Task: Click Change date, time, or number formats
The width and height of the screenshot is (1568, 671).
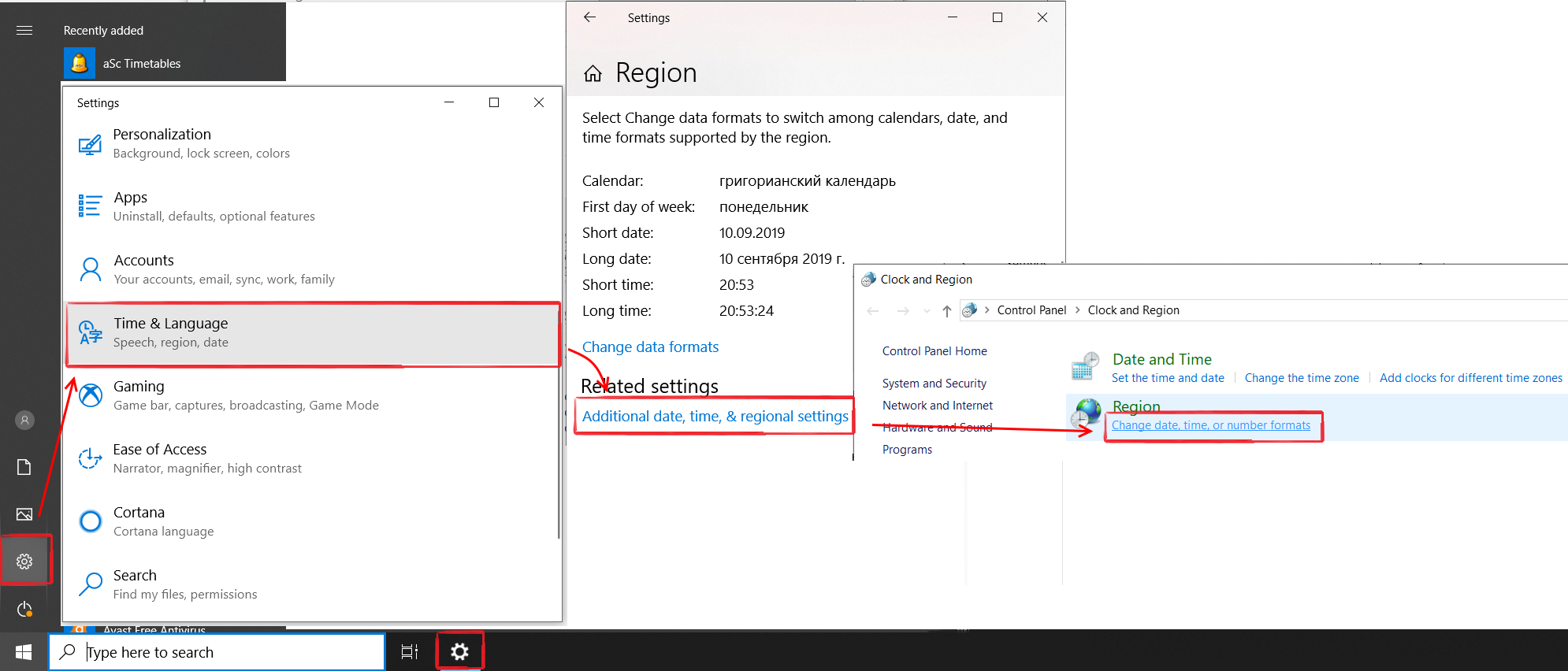Action: (x=1210, y=425)
